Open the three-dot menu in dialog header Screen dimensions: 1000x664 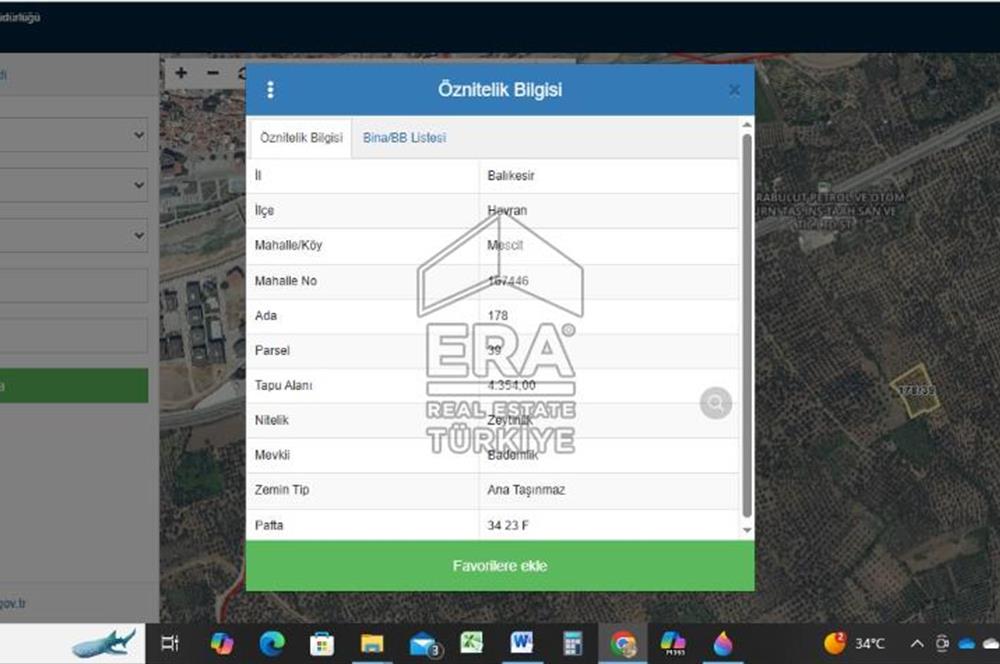[270, 90]
